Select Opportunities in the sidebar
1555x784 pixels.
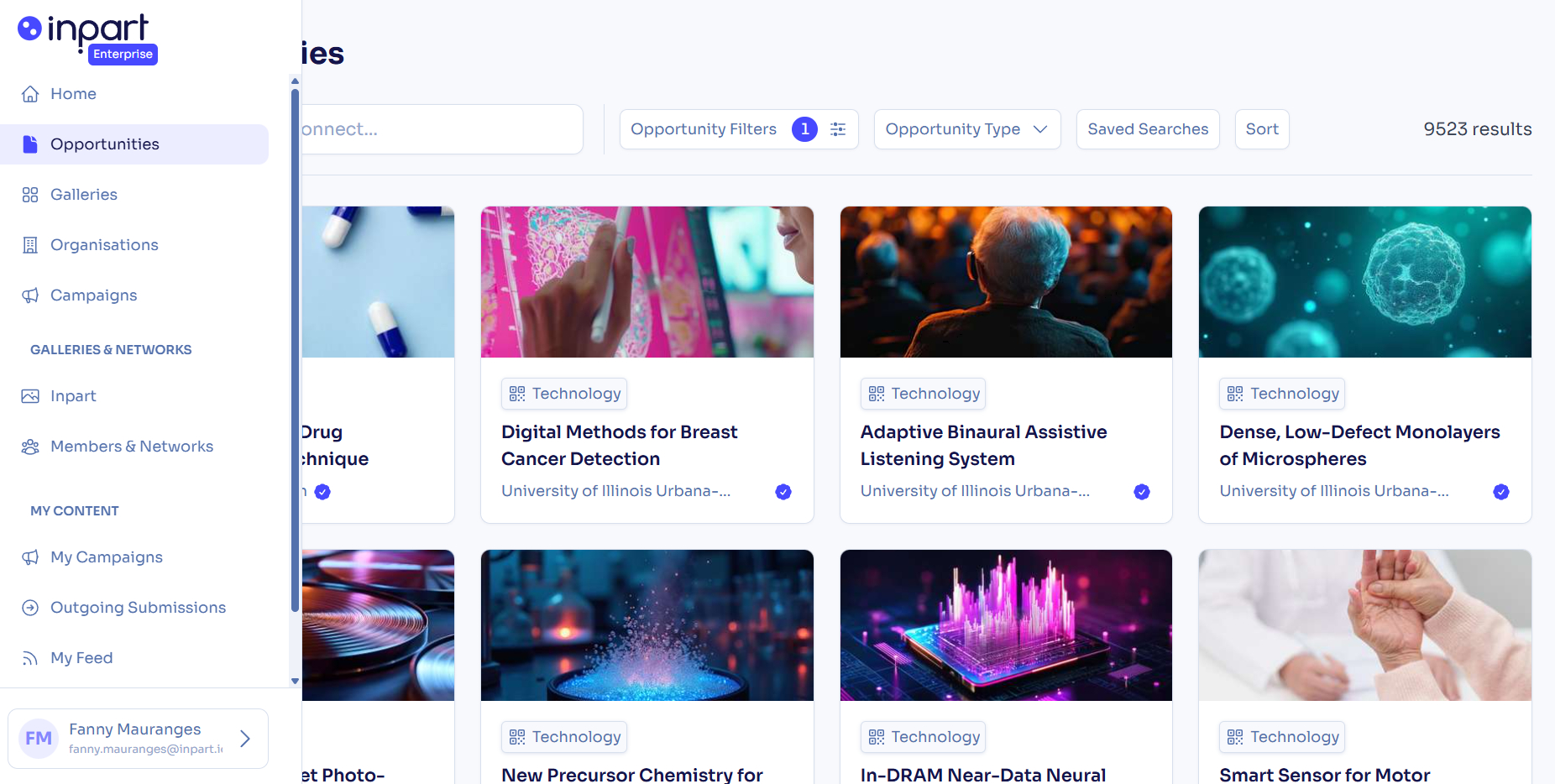tap(134, 144)
